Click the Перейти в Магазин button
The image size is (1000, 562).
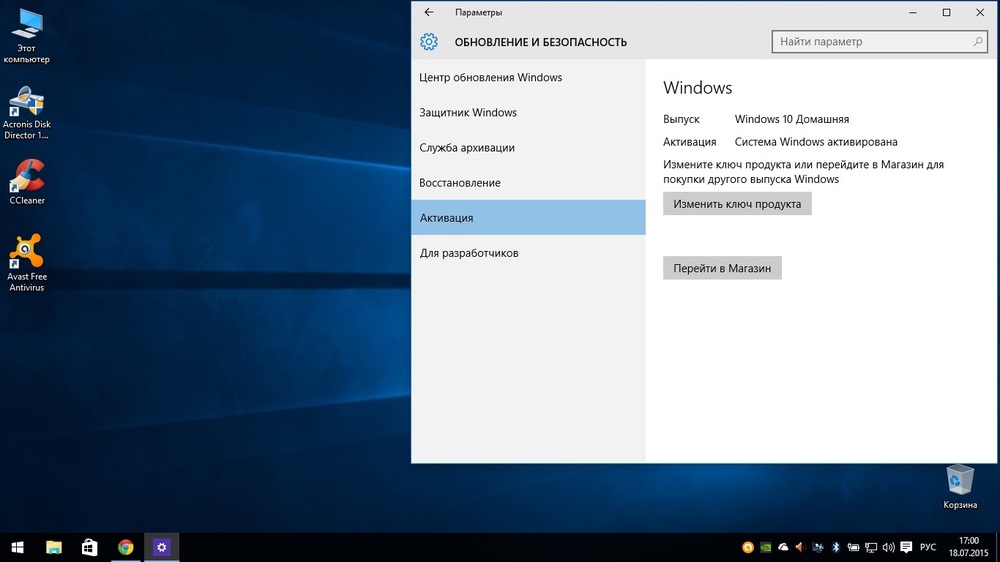[x=722, y=268]
